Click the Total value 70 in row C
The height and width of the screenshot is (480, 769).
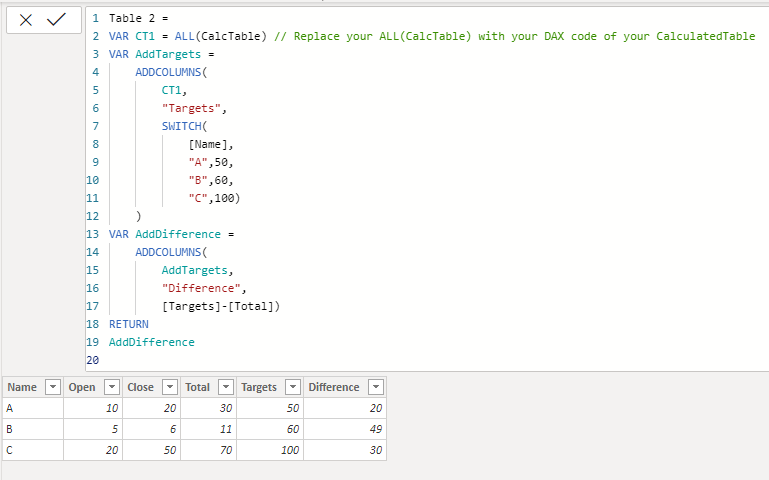point(208,450)
